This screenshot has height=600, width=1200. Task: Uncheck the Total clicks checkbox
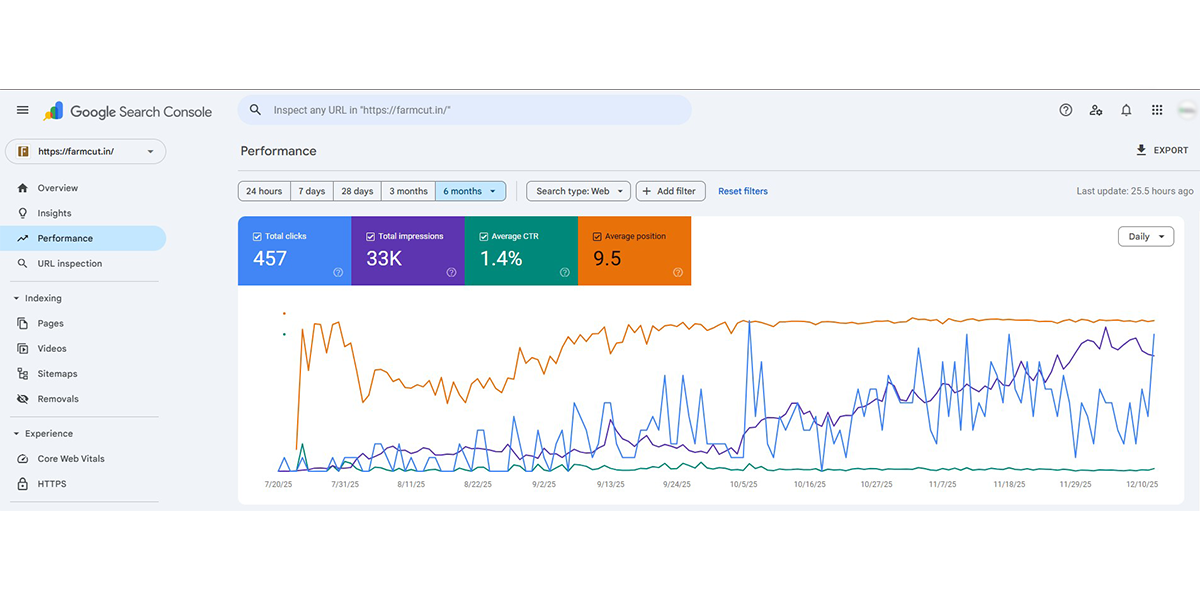pyautogui.click(x=257, y=237)
